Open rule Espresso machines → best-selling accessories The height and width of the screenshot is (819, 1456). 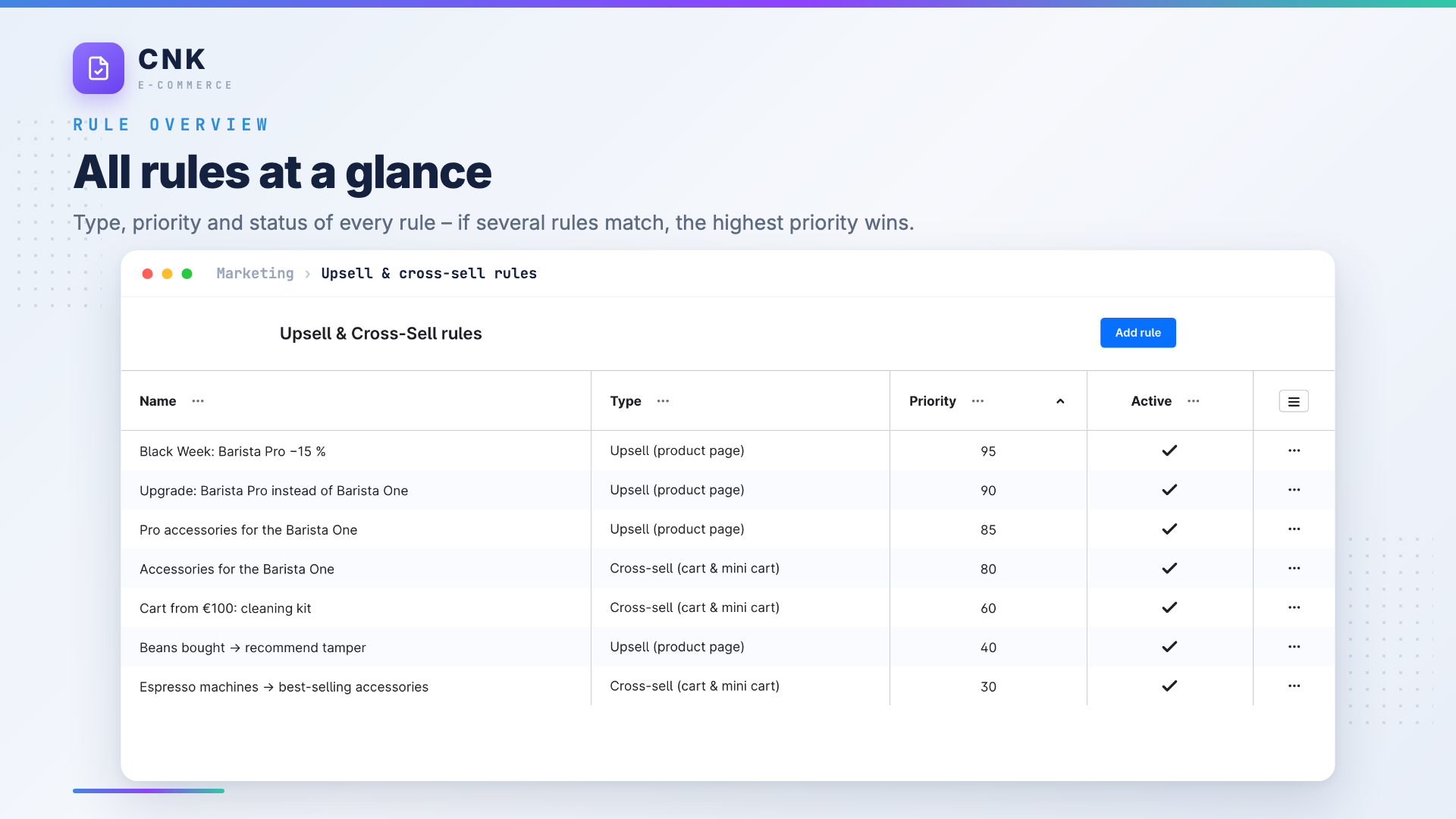284,687
